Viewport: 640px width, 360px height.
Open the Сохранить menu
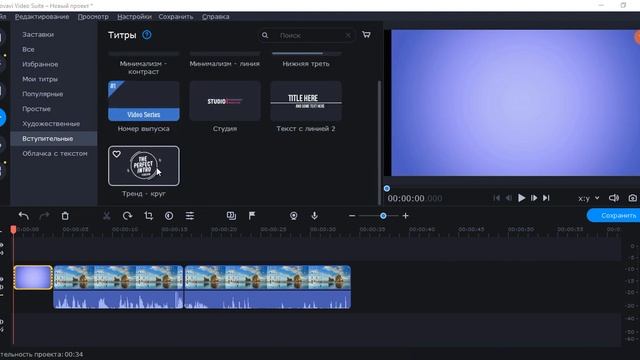[176, 17]
